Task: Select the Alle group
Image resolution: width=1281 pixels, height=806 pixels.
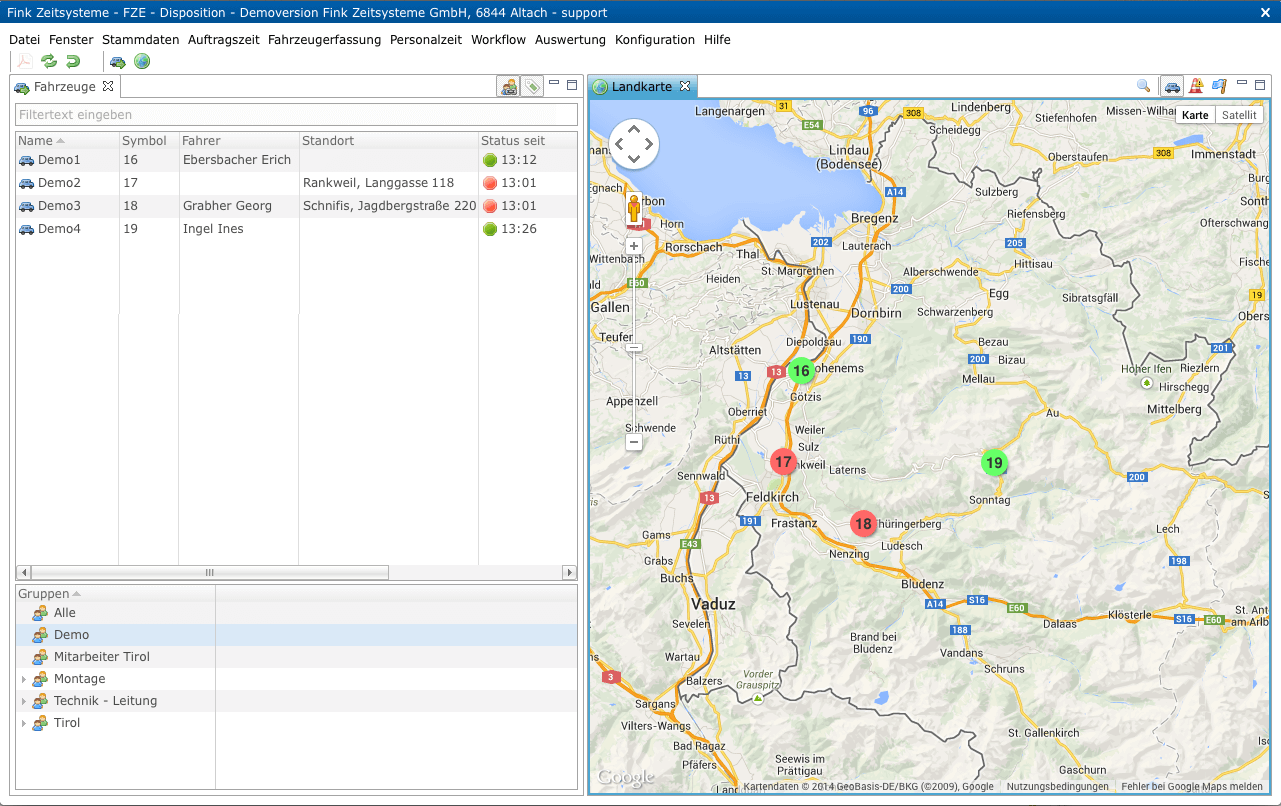Action: (x=297, y=613)
